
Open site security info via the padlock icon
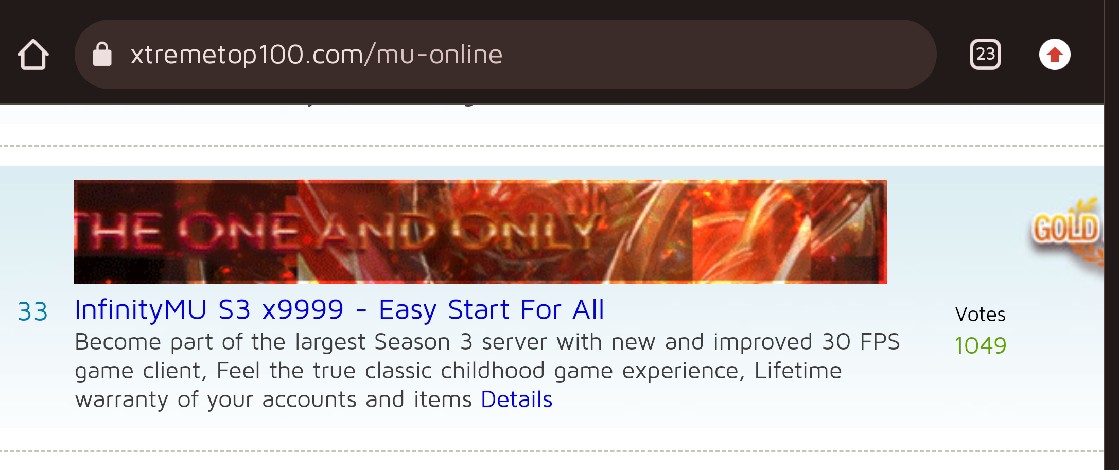(103, 54)
